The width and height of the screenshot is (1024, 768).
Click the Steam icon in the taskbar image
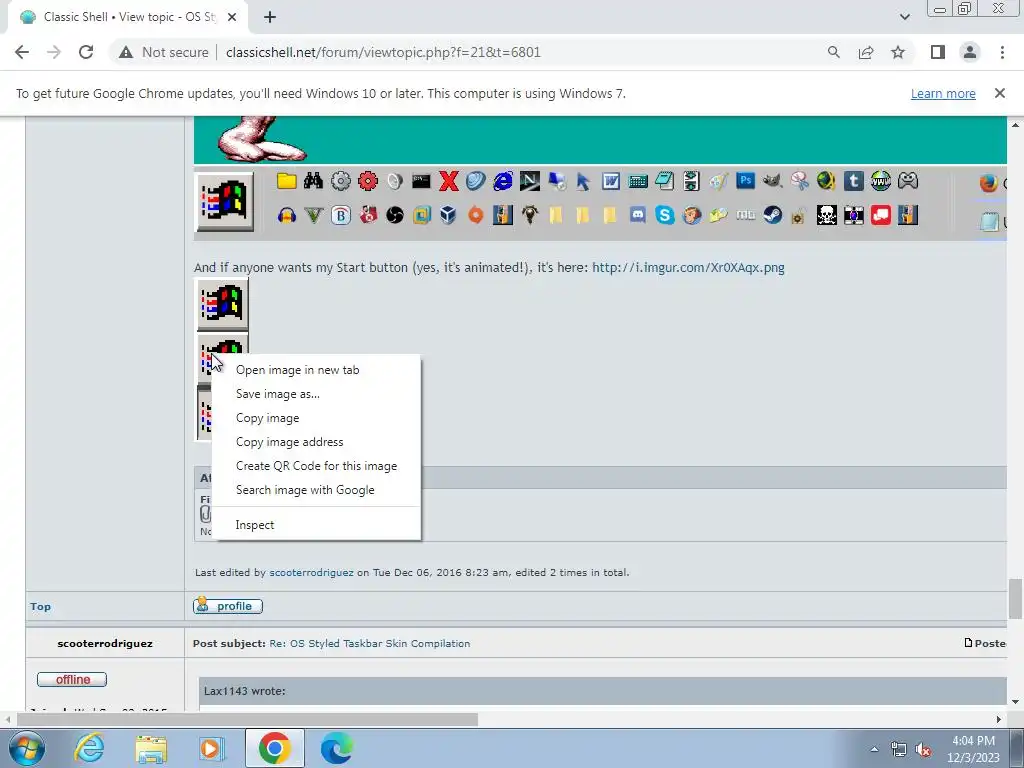773,215
